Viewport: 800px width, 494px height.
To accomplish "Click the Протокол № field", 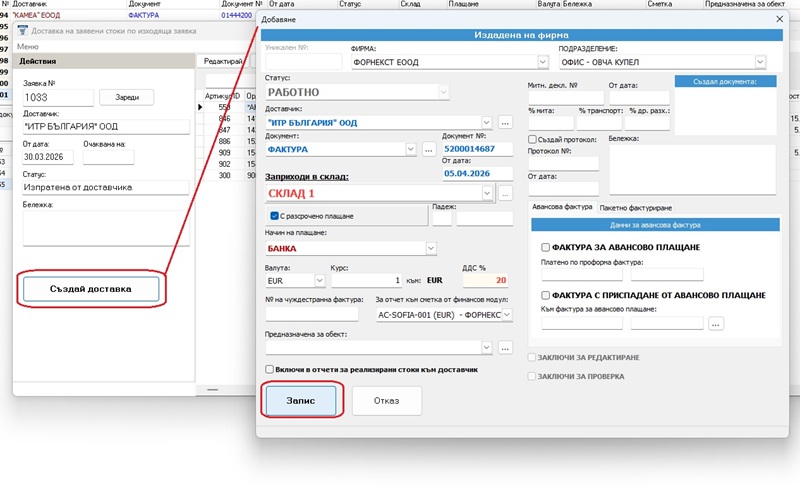I will 563,163.
